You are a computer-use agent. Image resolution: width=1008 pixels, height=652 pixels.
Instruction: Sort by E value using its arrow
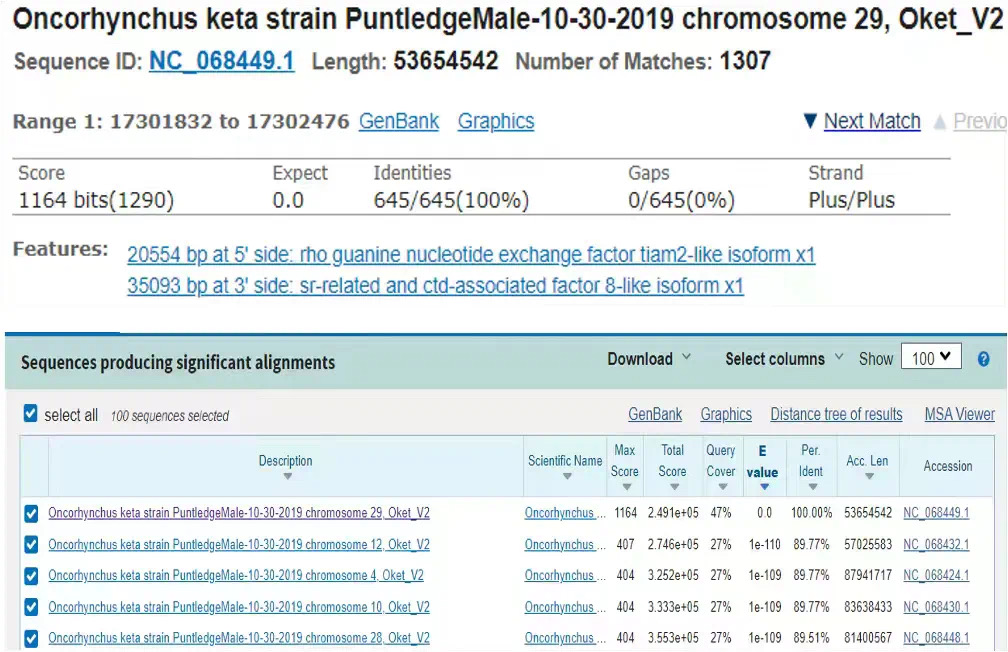[764, 487]
